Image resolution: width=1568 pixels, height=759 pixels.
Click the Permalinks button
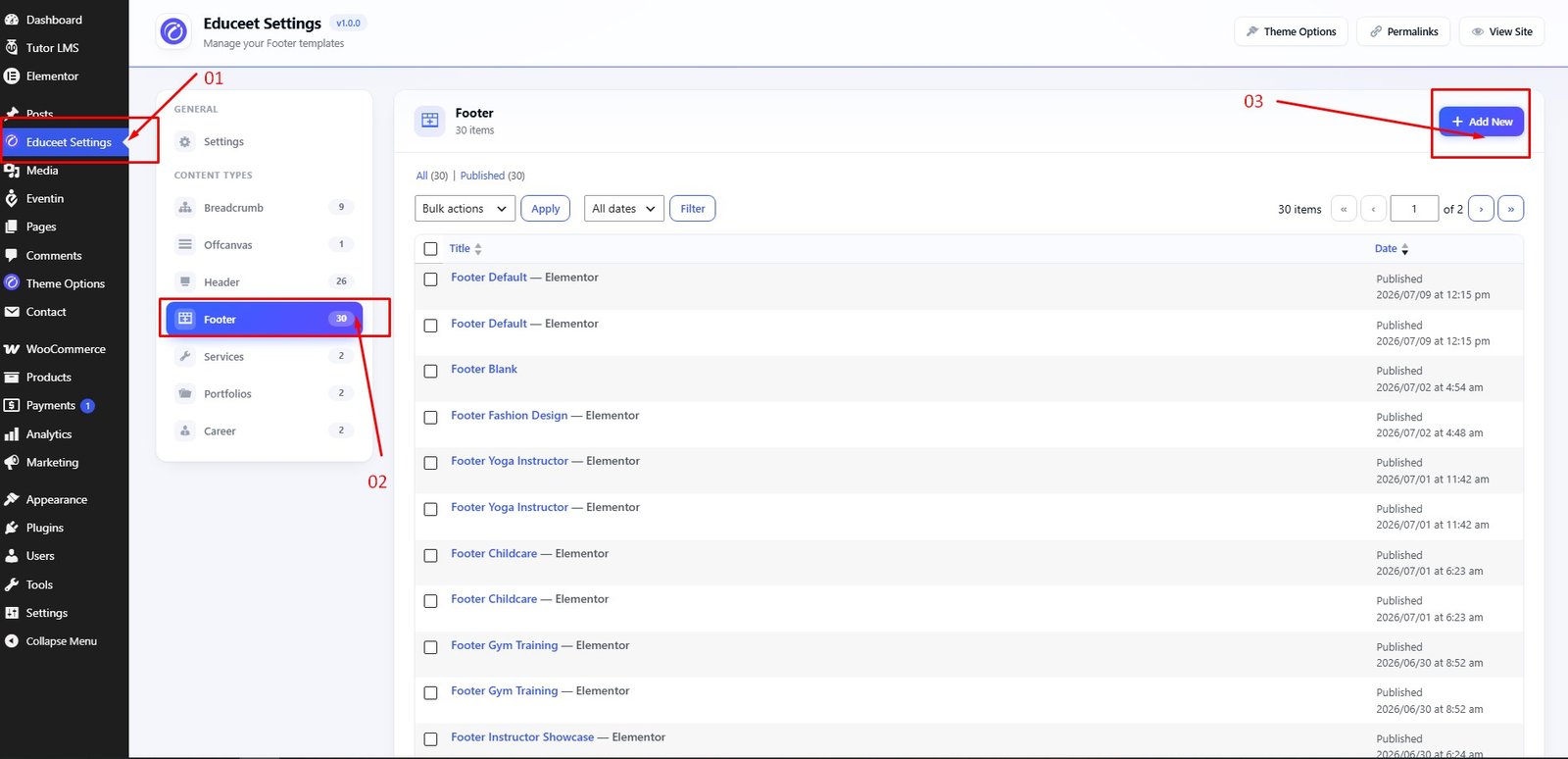coord(1404,31)
